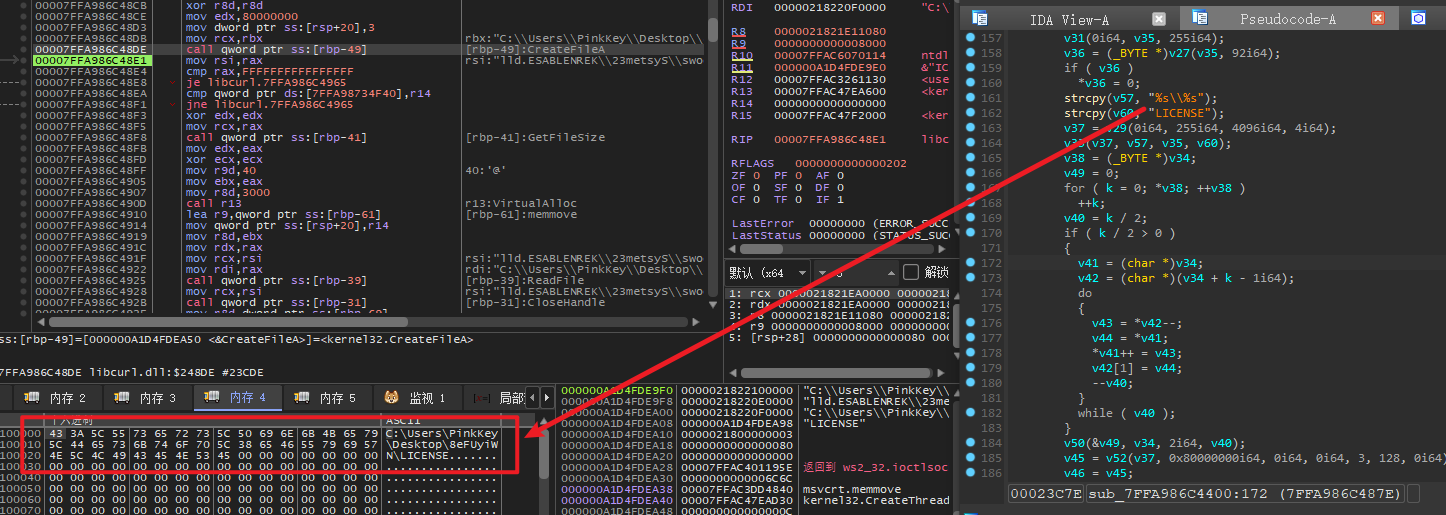The image size is (1446, 515).
Task: Toggle IDA breakpoint dot on line 186
Action: [x=969, y=473]
